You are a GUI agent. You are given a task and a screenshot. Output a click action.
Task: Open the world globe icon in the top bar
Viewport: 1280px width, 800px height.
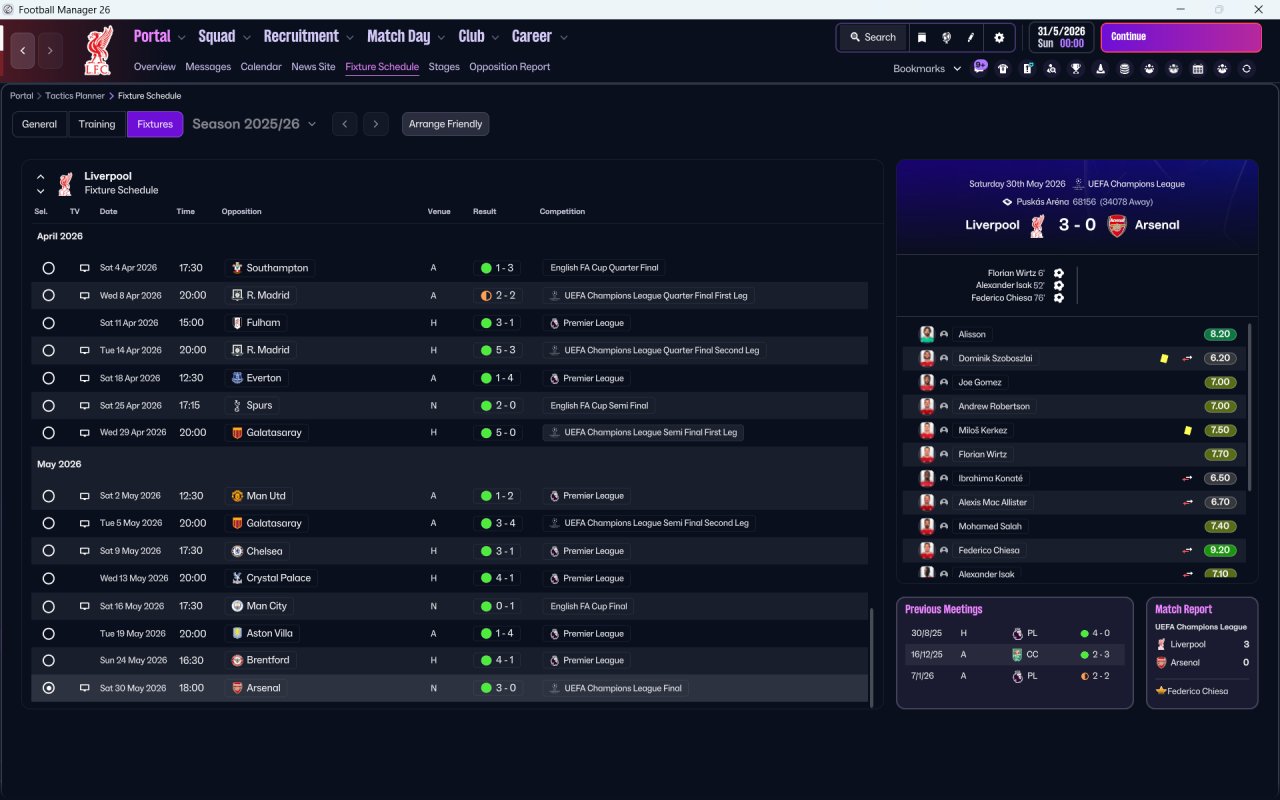(946, 38)
